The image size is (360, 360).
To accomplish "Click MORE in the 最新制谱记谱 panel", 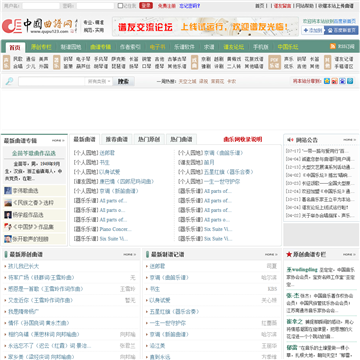I will pyautogui.click(x=271, y=255).
